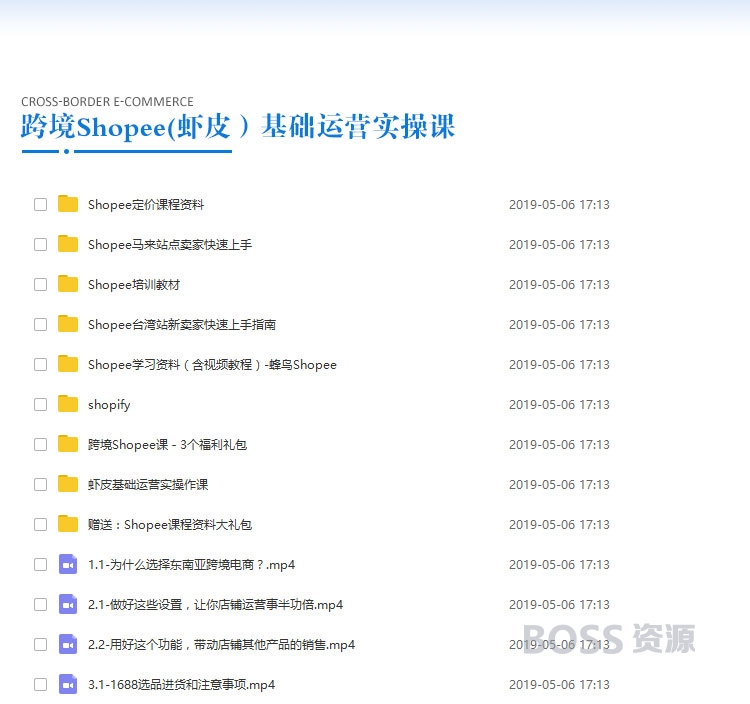Tick checkbox for 3.1-1688选品进货和注意事项.mp4
The width and height of the screenshot is (750, 704).
coord(41,685)
